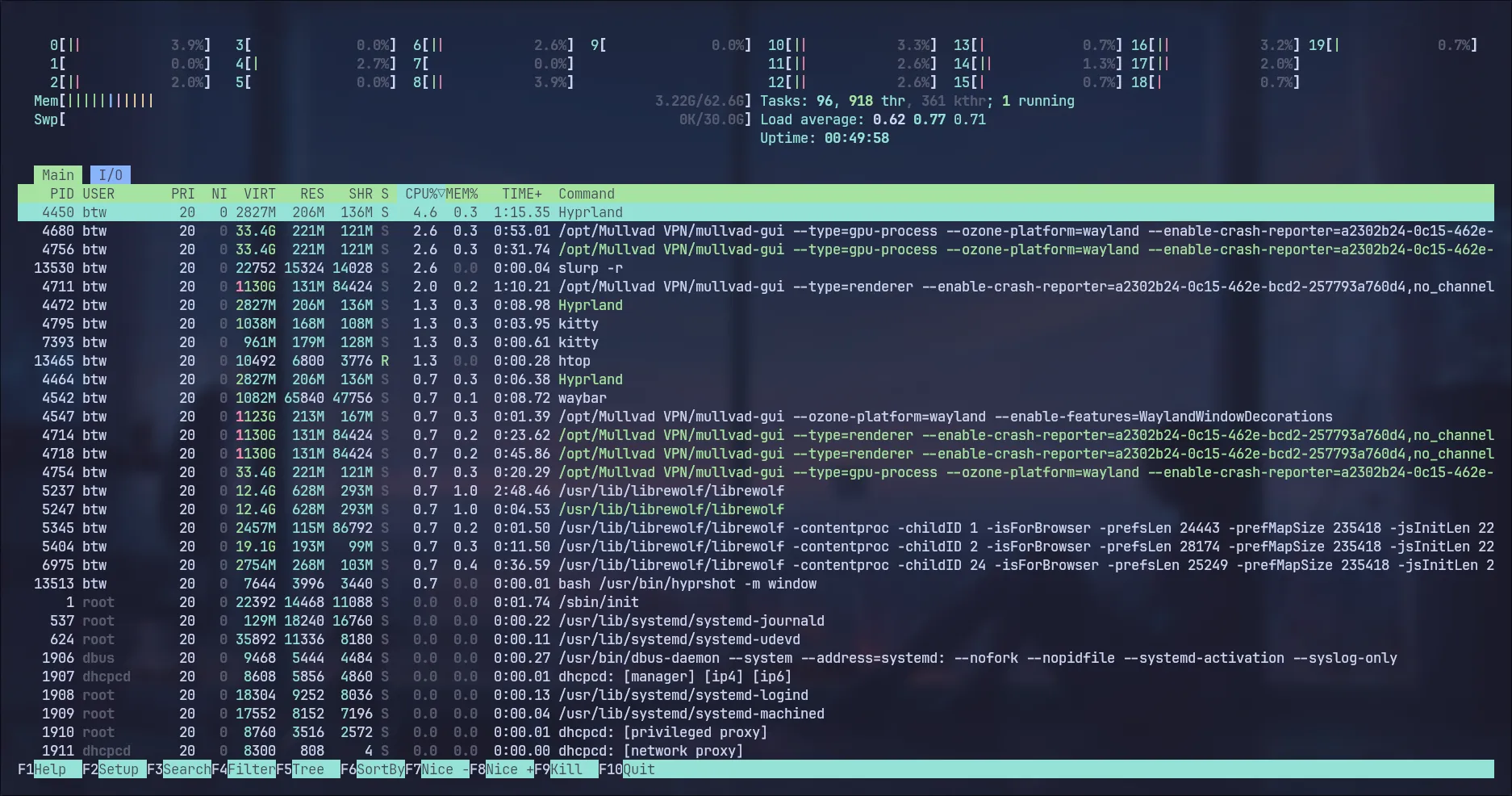Switch to the I/O tab
Image resolution: width=1512 pixels, height=796 pixels.
pos(111,174)
